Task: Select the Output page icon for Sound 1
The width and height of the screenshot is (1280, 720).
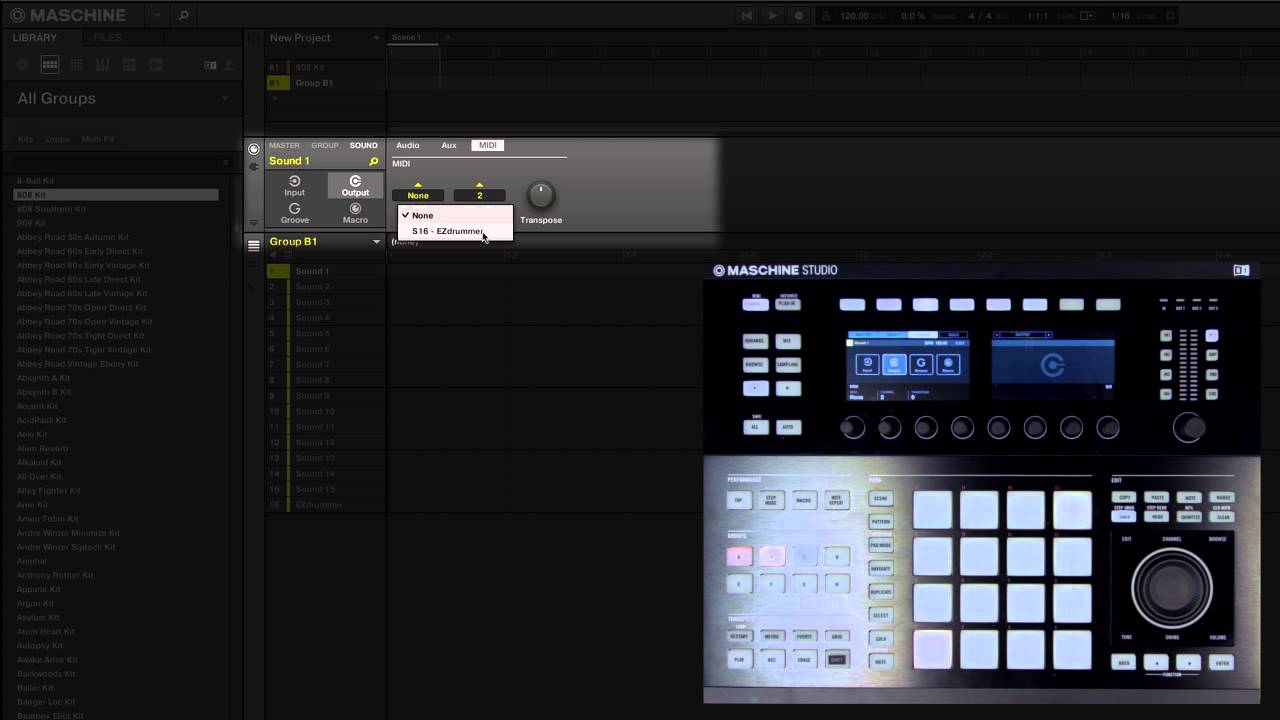Action: click(355, 186)
